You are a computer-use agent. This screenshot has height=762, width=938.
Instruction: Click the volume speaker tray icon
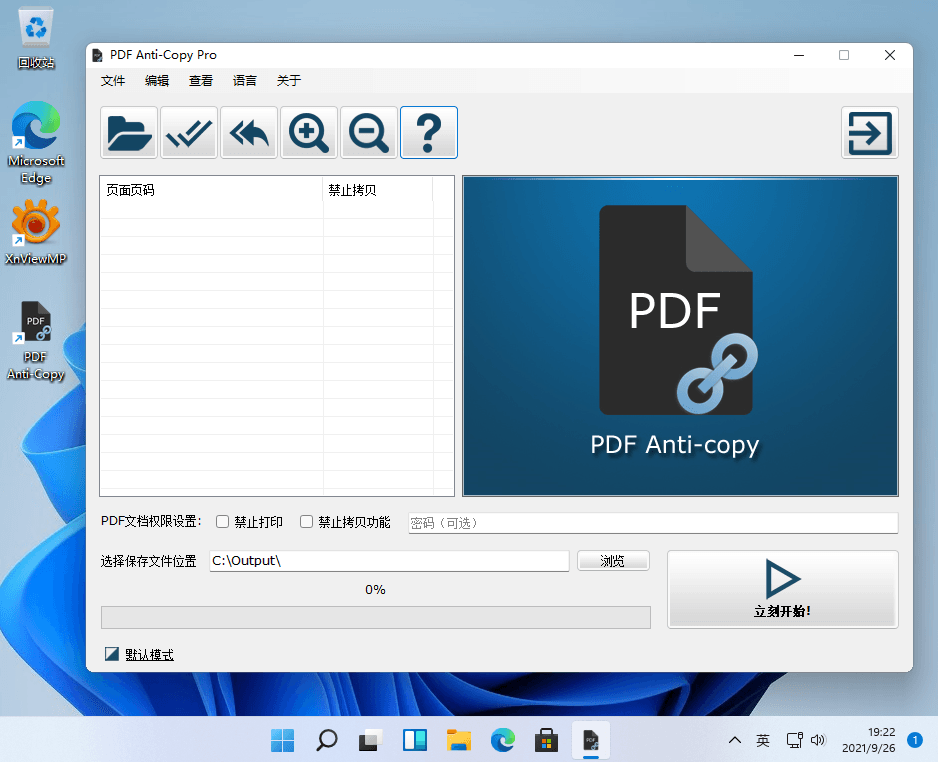click(x=818, y=740)
